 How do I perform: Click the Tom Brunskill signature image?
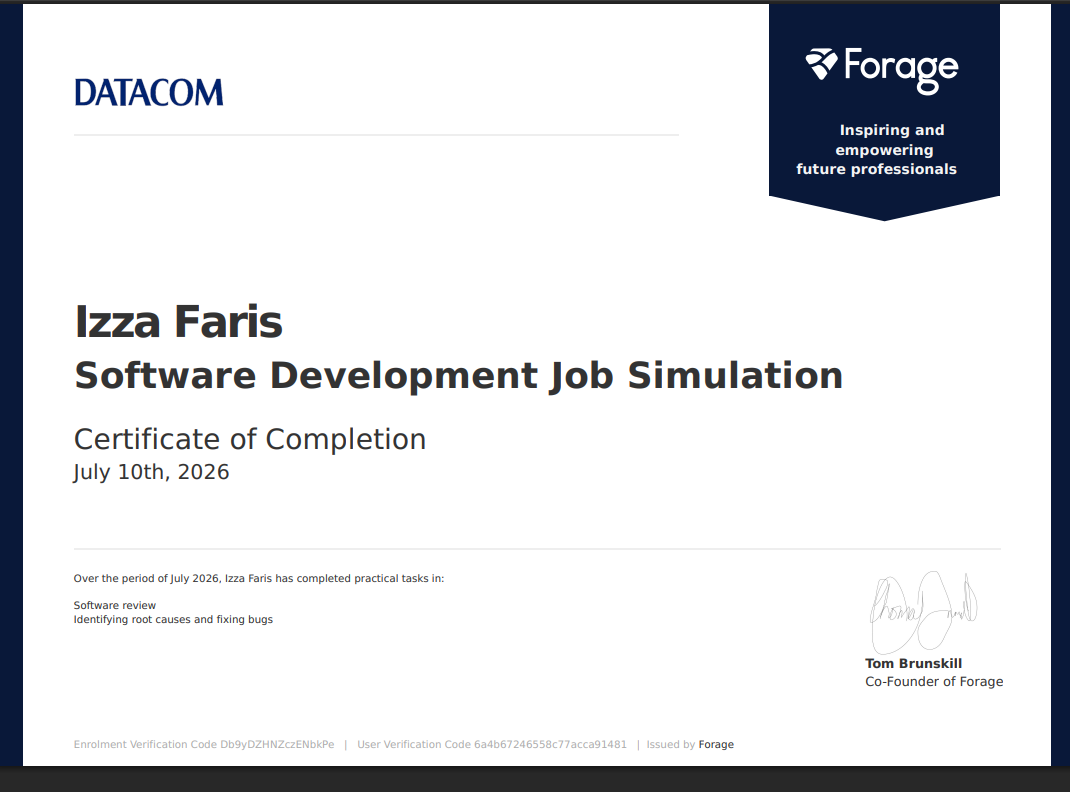pyautogui.click(x=923, y=612)
